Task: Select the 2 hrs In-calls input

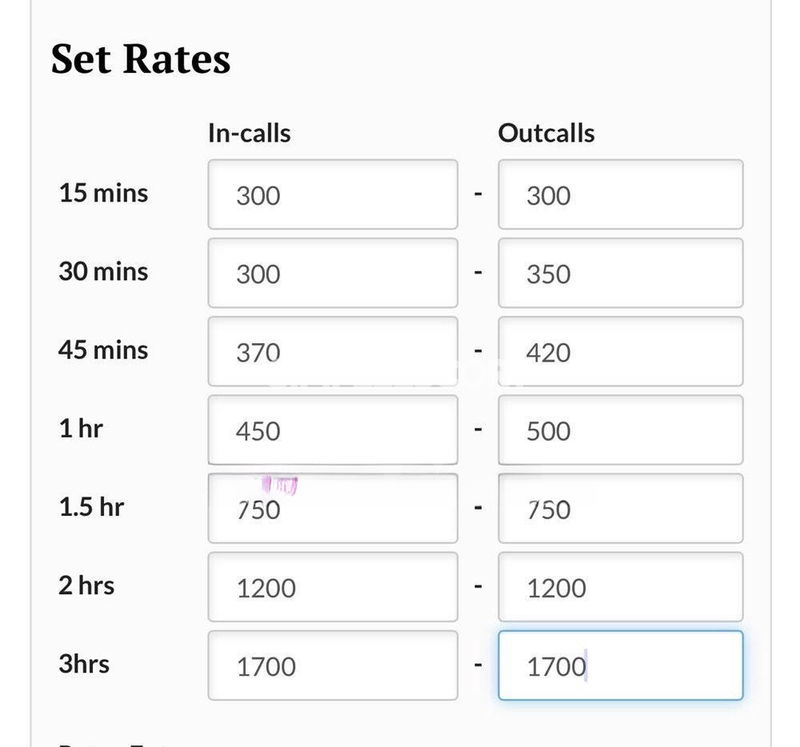Action: pos(332,587)
